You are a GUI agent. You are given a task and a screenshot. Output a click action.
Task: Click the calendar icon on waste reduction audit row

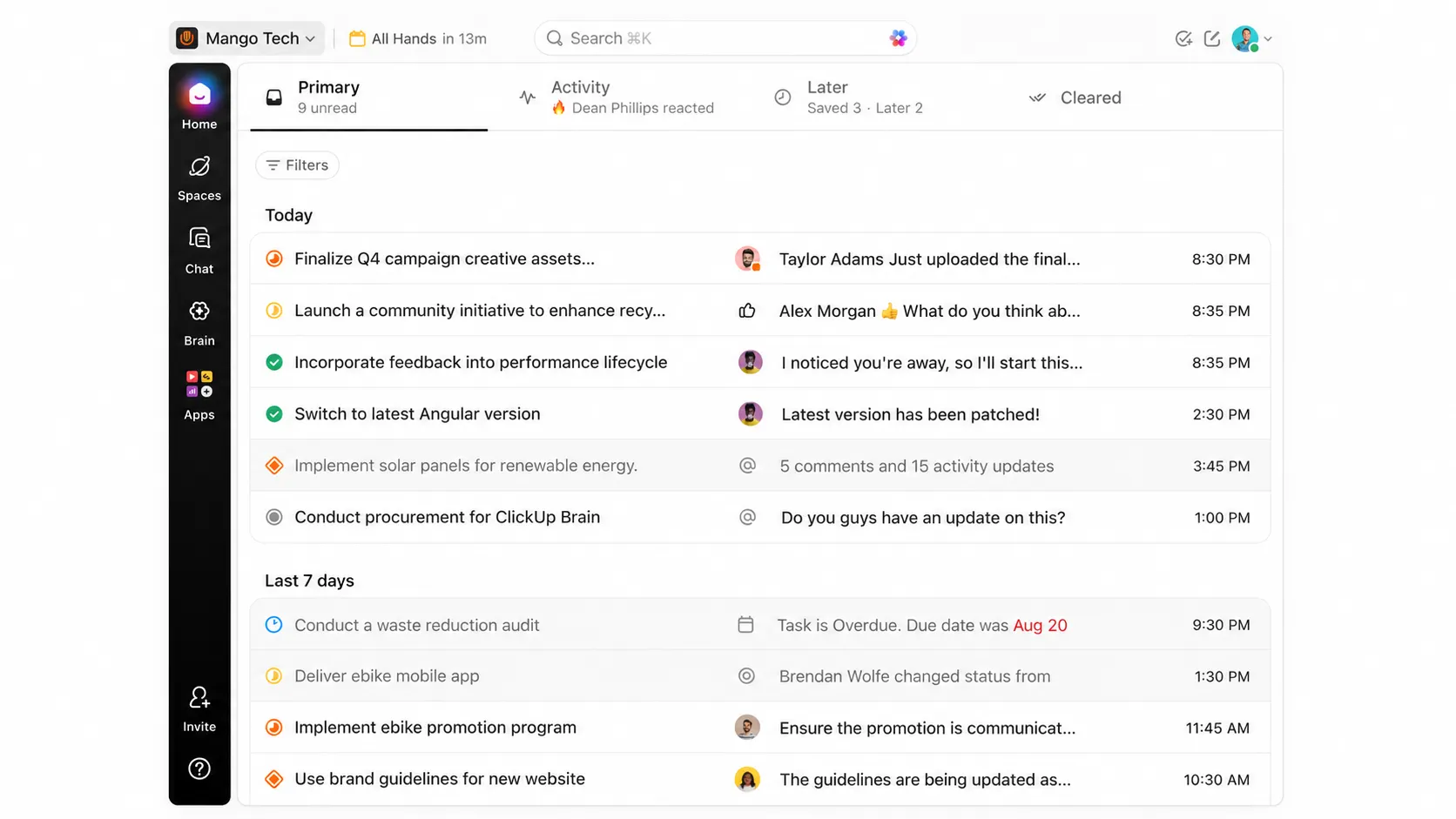point(745,625)
